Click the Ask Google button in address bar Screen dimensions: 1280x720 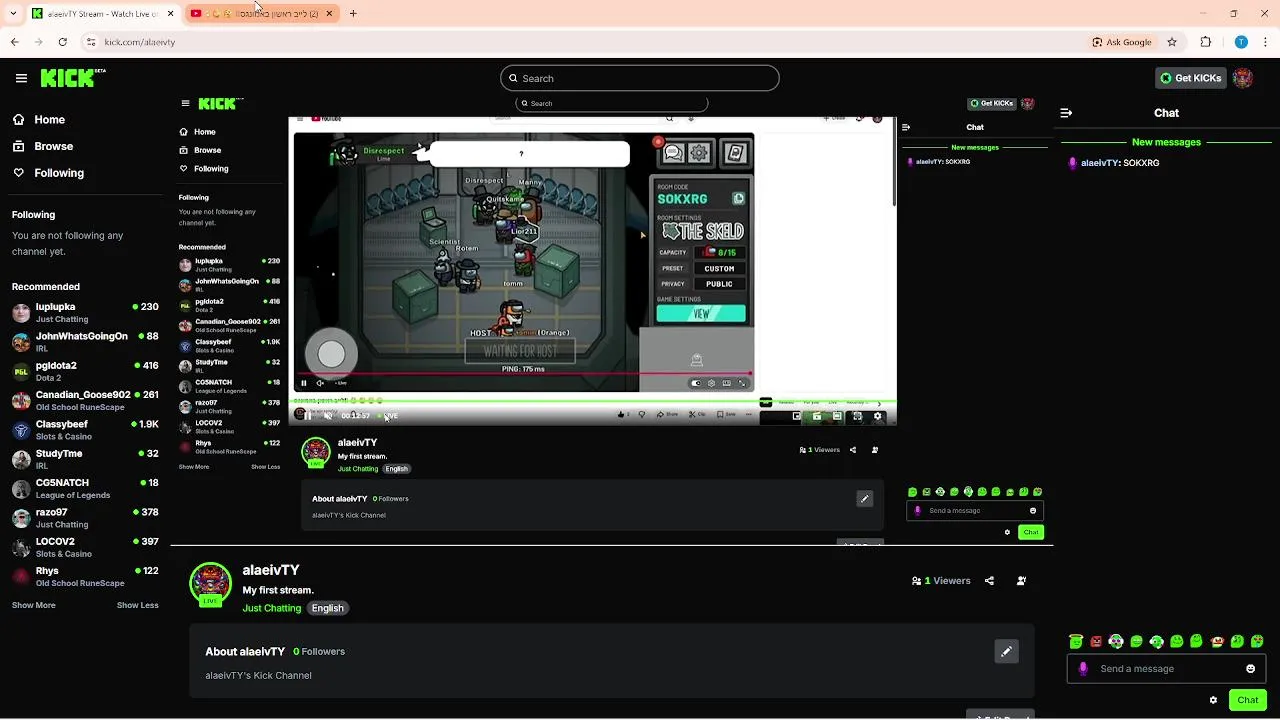pyautogui.click(x=1123, y=42)
